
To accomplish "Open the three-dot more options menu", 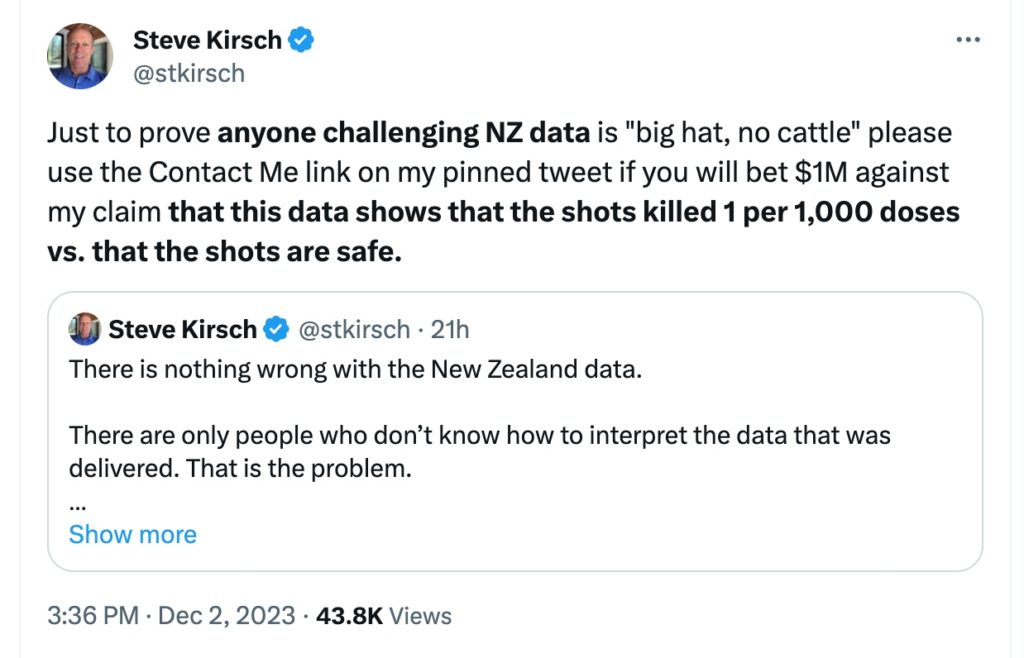I will coord(968,39).
